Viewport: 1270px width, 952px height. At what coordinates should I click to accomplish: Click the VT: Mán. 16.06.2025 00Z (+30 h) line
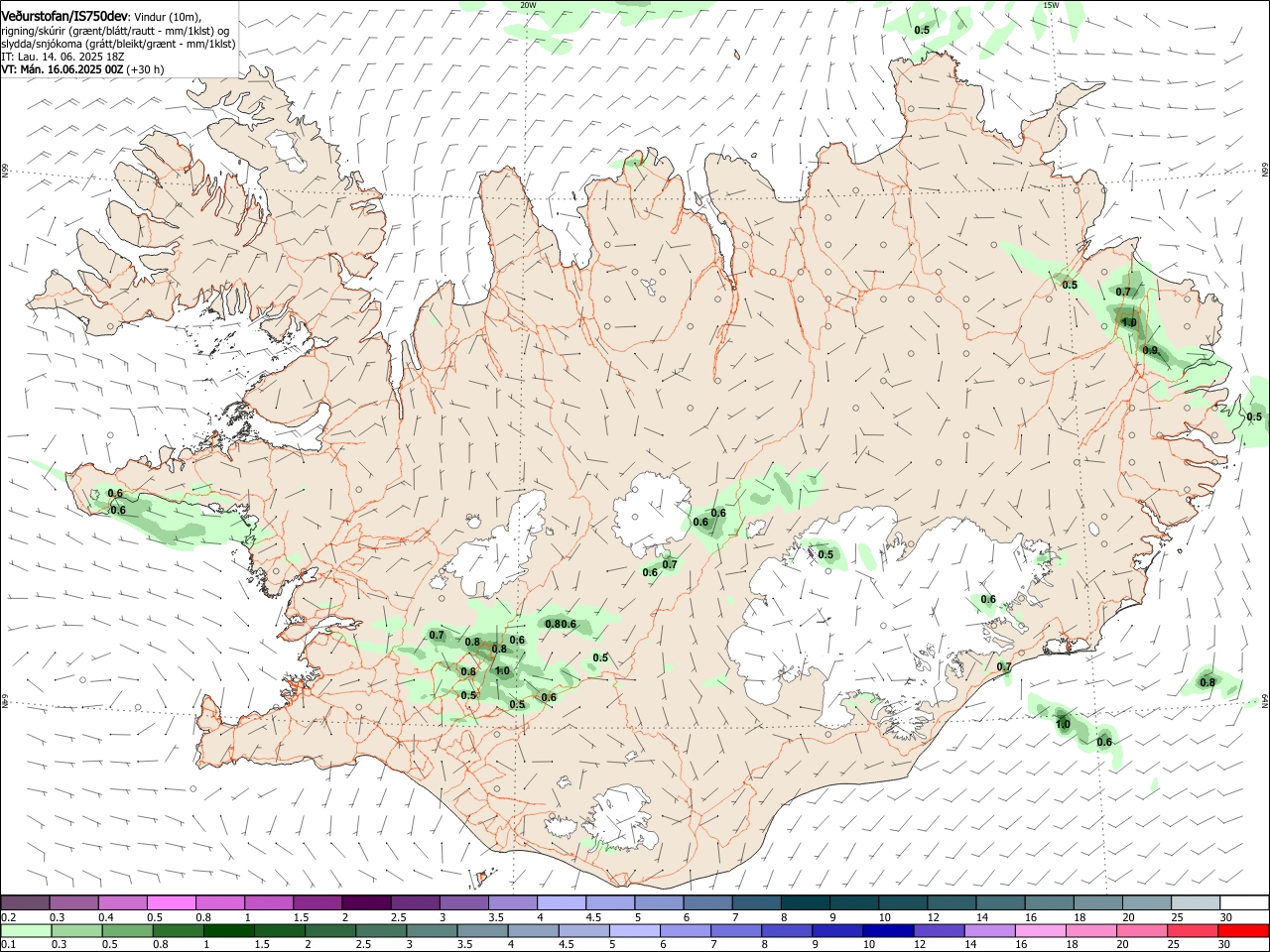[x=83, y=69]
